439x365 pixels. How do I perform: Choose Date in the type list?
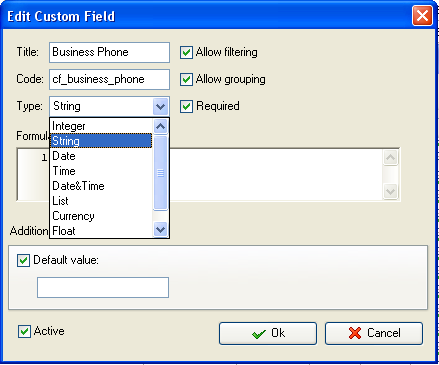point(101,156)
